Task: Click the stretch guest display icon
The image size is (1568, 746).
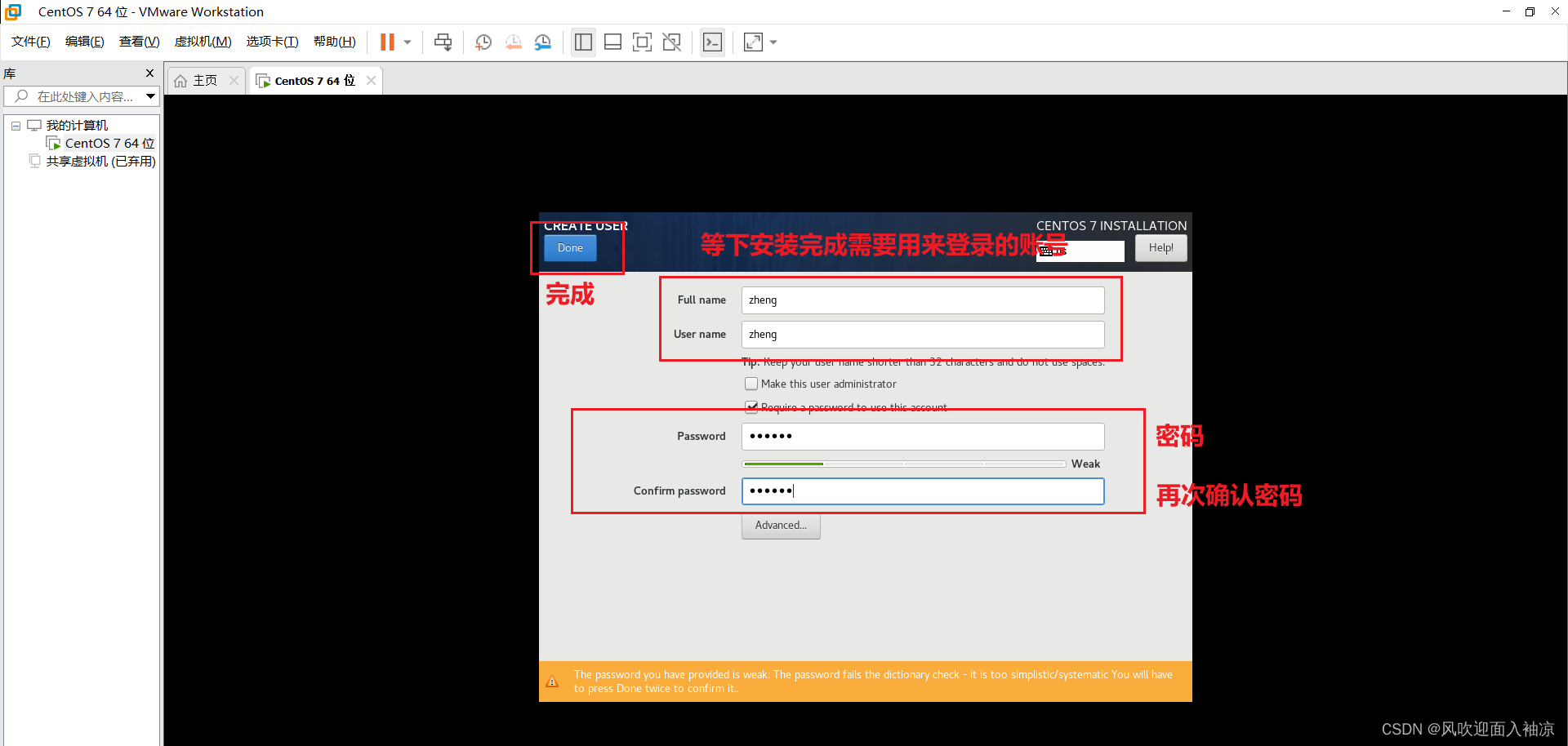Action: pyautogui.click(x=753, y=42)
